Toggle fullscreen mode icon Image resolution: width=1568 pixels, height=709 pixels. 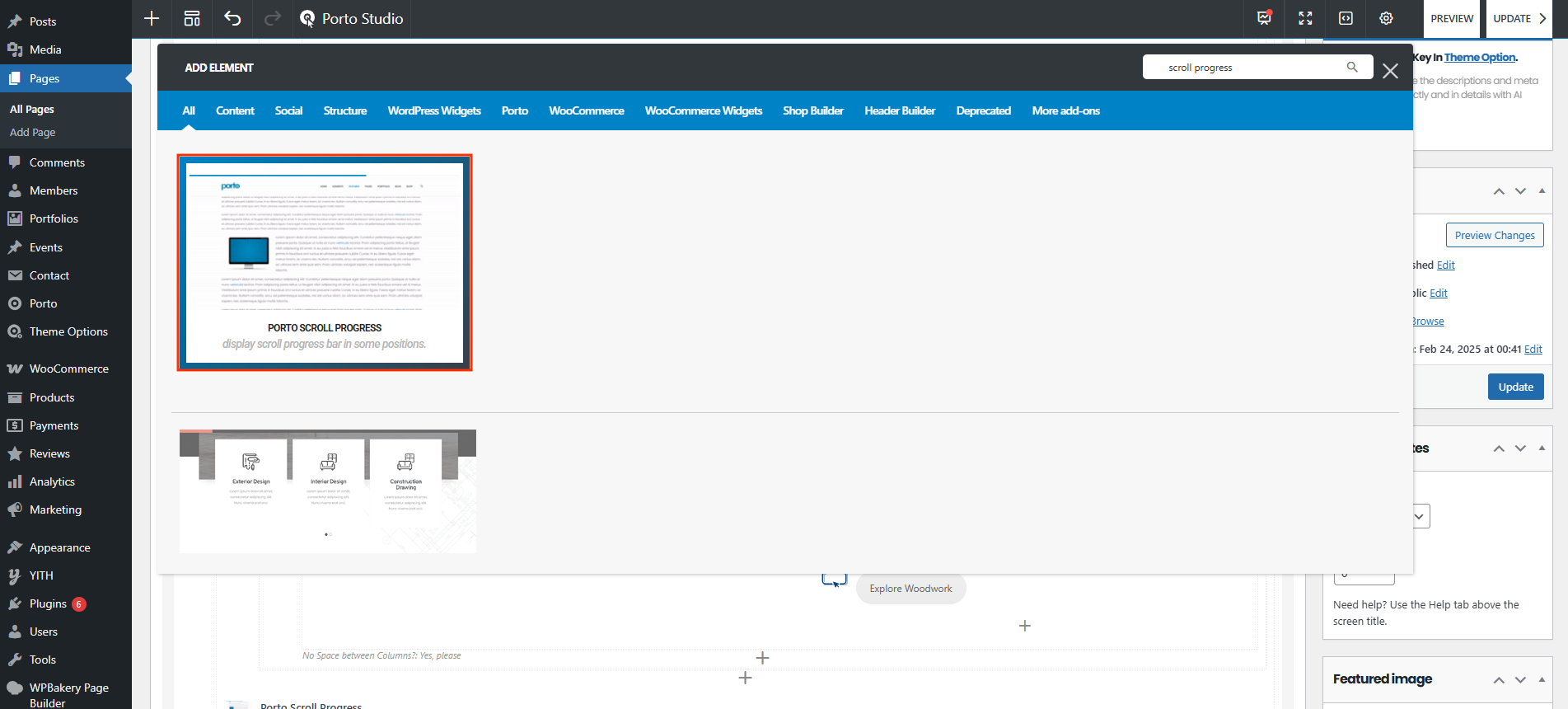click(x=1305, y=18)
